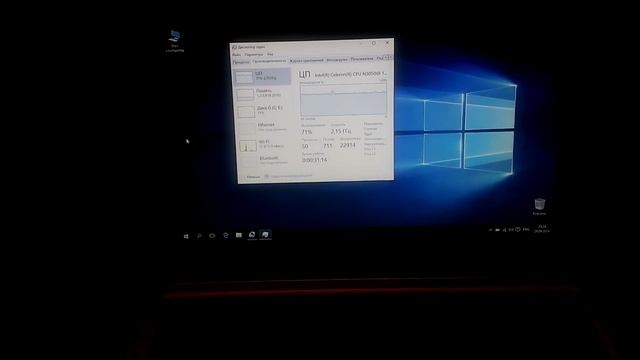Open the This PC desktop icon
Image resolution: width=640 pixels, height=360 pixels.
tap(175, 41)
